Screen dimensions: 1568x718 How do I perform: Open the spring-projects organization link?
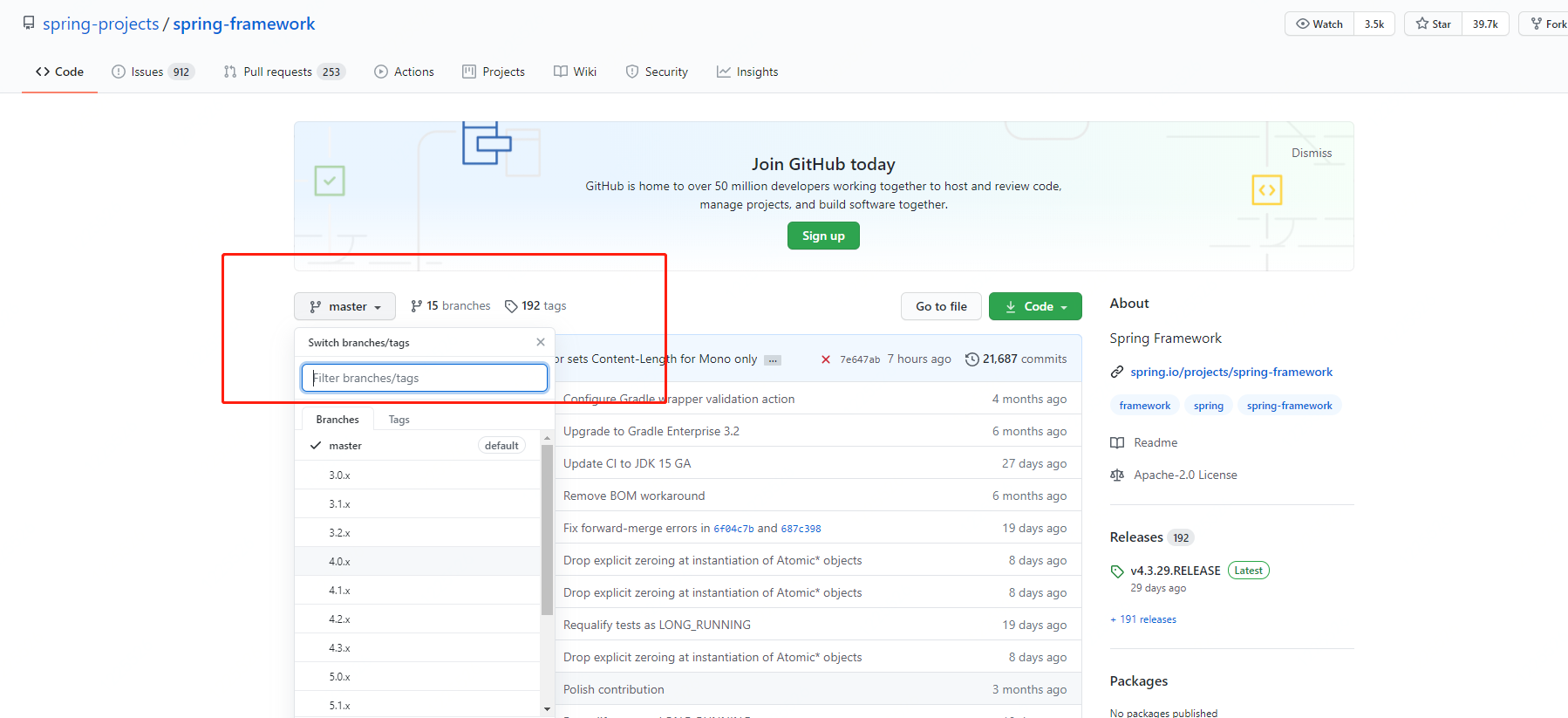coord(100,24)
